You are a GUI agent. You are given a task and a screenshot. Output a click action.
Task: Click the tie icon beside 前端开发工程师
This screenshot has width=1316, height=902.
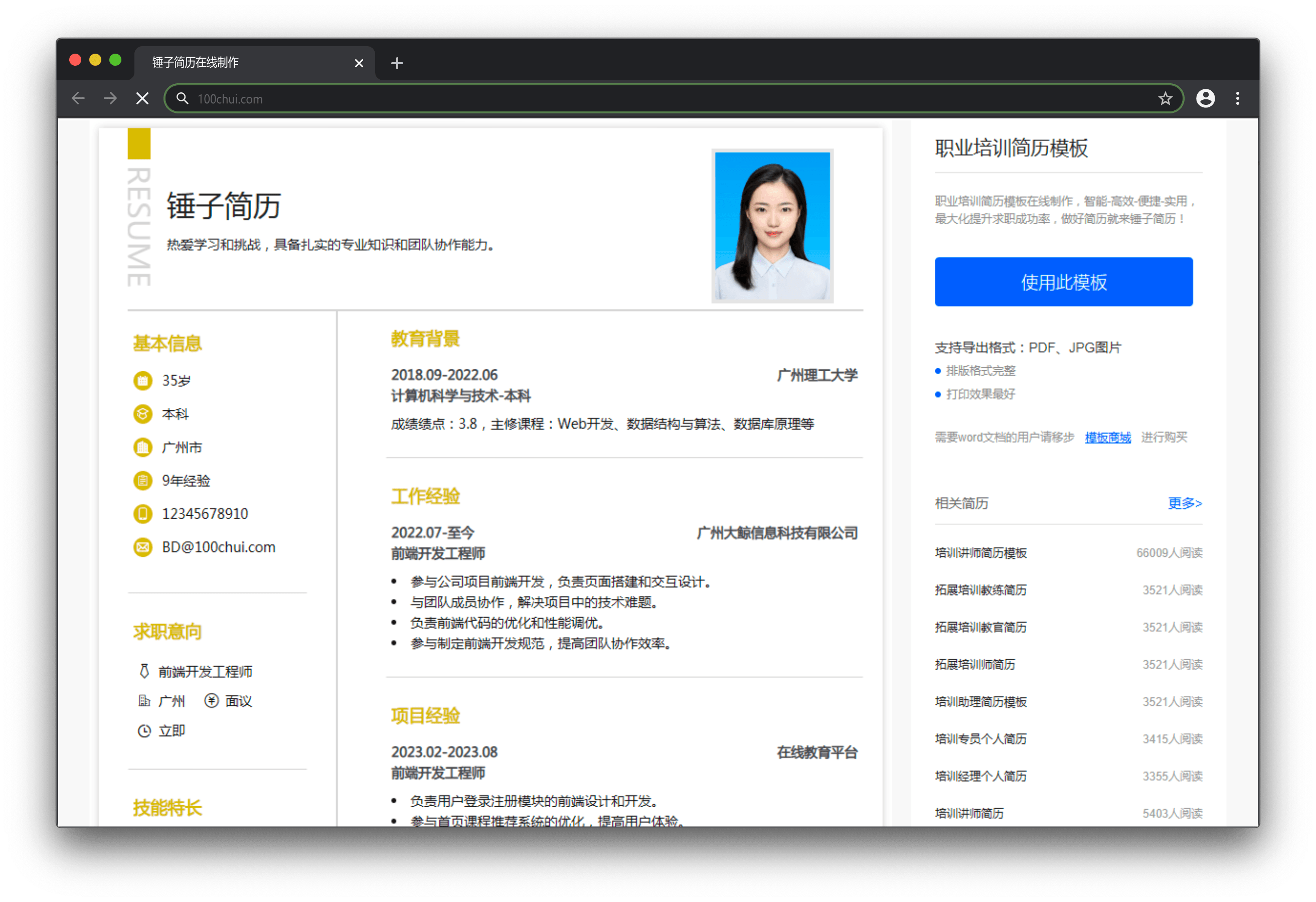coord(144,671)
